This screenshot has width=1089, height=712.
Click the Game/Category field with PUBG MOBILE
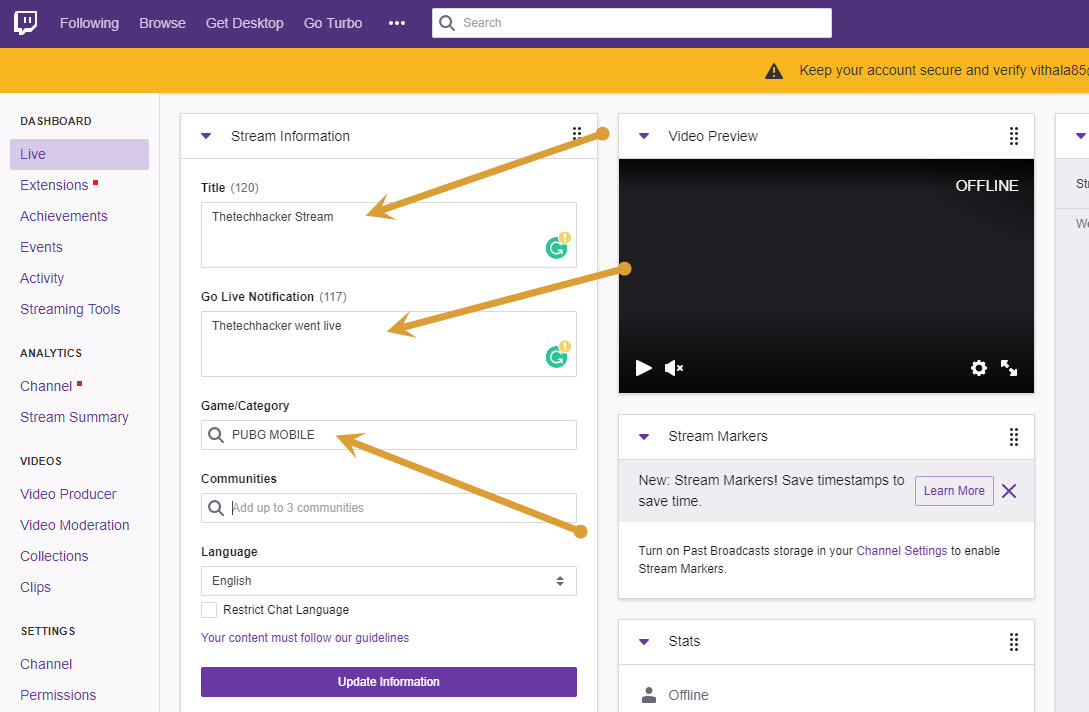coord(389,435)
